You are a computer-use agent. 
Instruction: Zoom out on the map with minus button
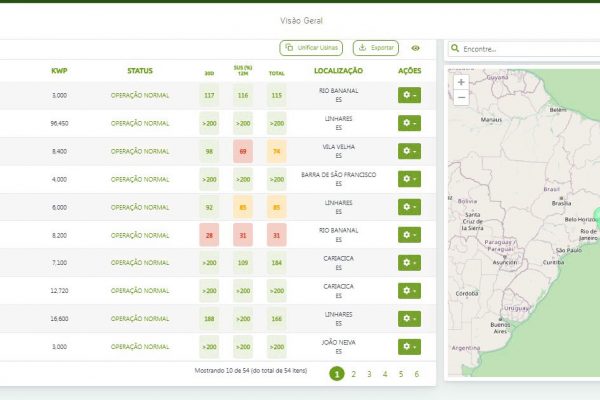coord(460,97)
